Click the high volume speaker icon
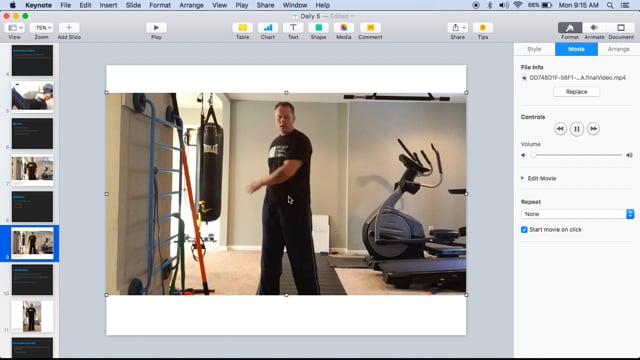Image resolution: width=640 pixels, height=360 pixels. 629,155
